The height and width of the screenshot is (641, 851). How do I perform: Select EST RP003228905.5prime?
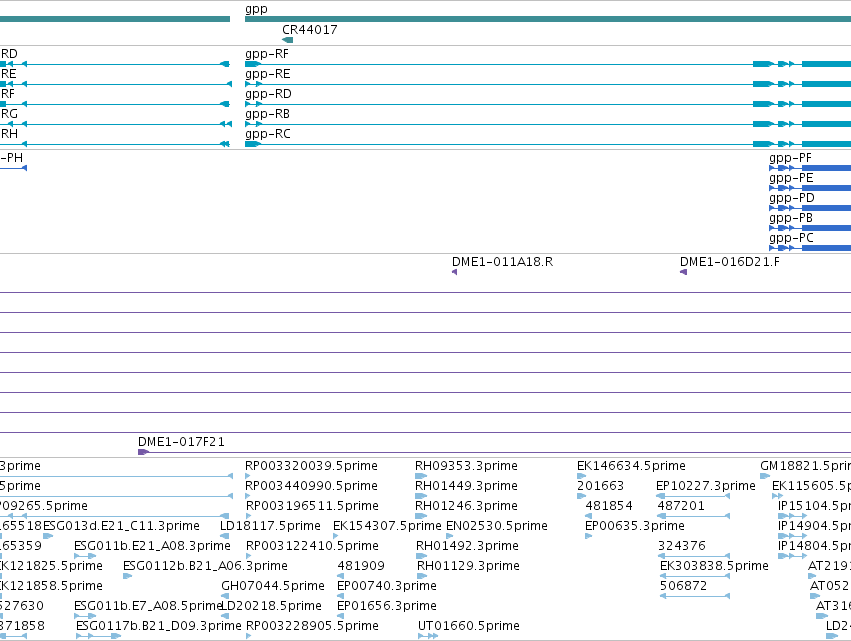coord(312,626)
